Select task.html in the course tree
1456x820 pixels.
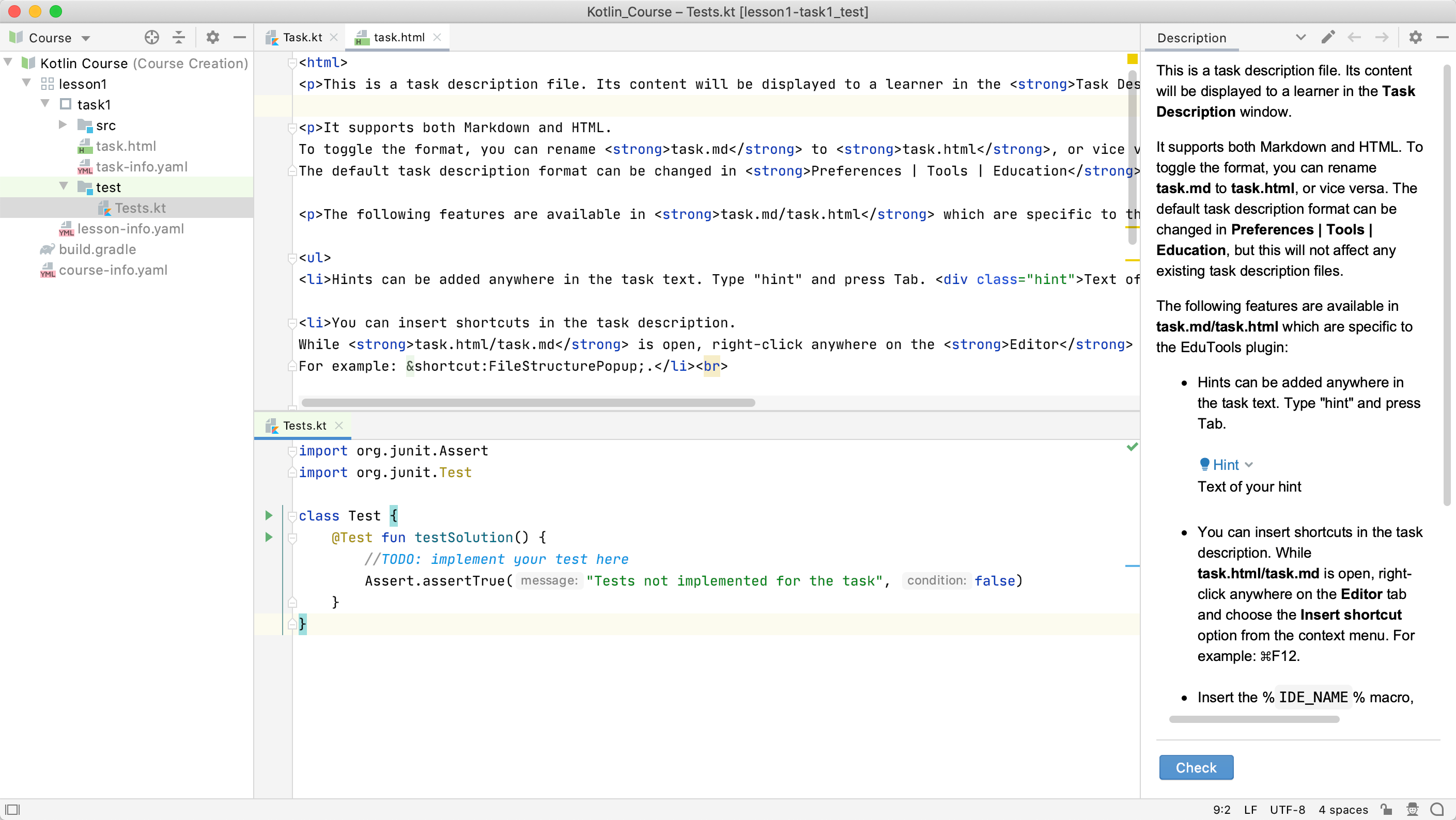tap(126, 146)
